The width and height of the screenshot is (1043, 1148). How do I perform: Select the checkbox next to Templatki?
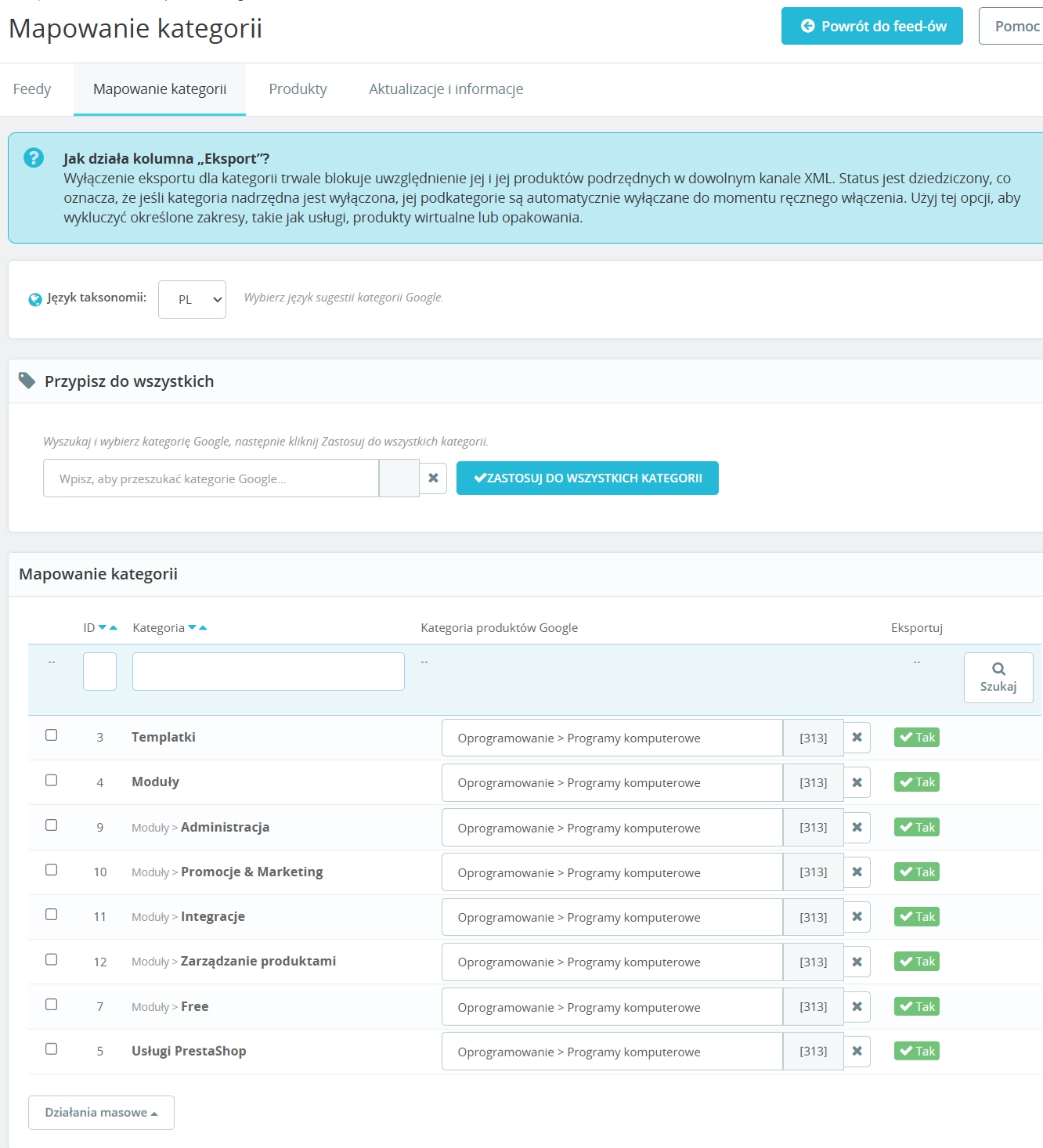tap(52, 735)
